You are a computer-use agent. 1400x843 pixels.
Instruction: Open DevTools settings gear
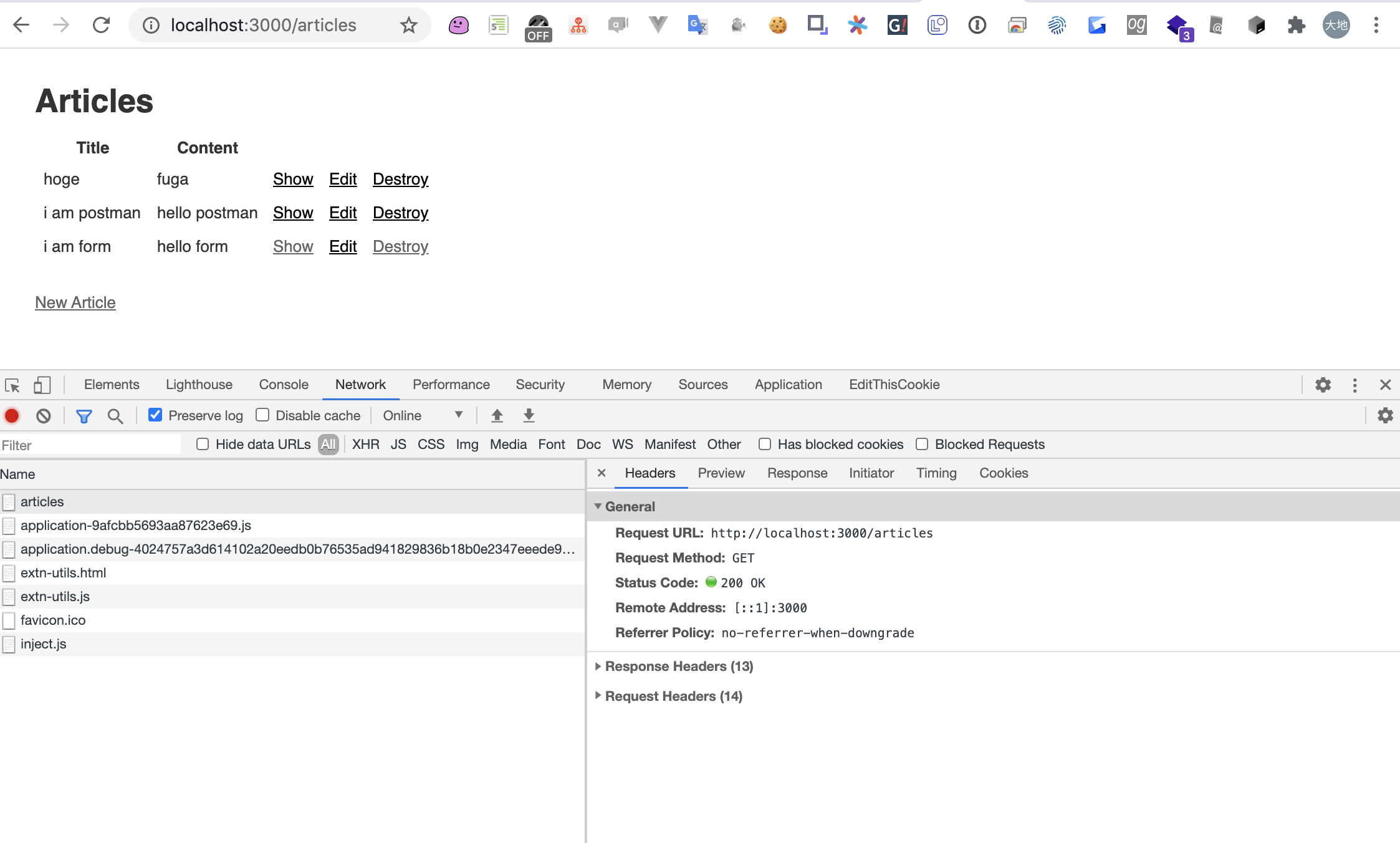1323,385
